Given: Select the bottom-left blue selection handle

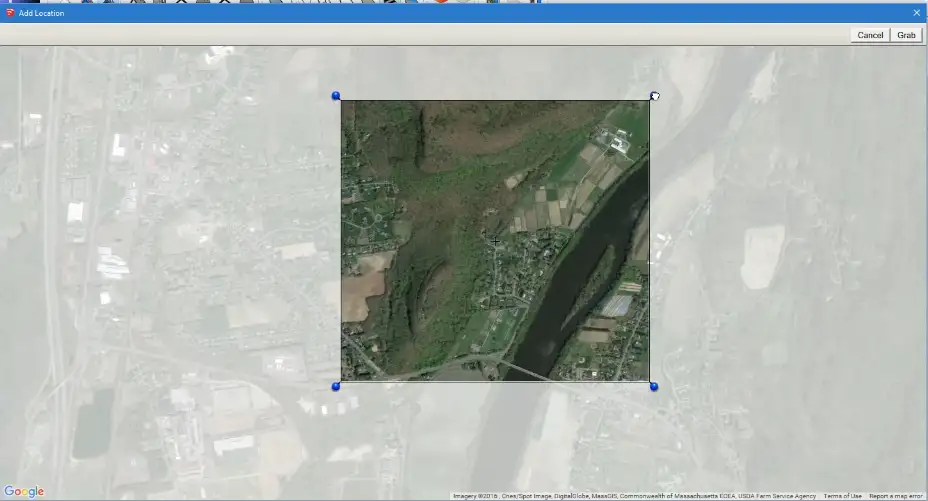Looking at the screenshot, I should click(x=336, y=386).
